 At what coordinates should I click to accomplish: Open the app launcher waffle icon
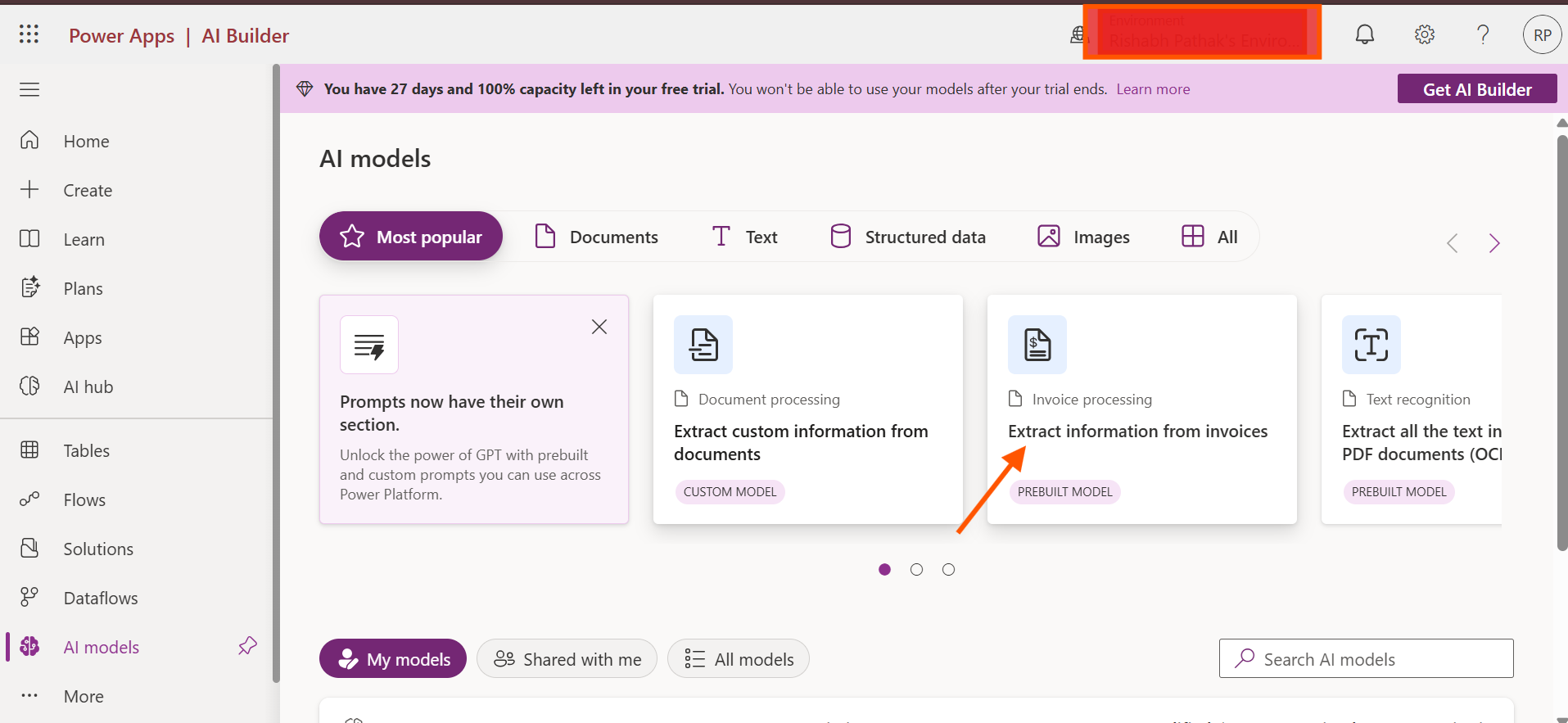[29, 34]
